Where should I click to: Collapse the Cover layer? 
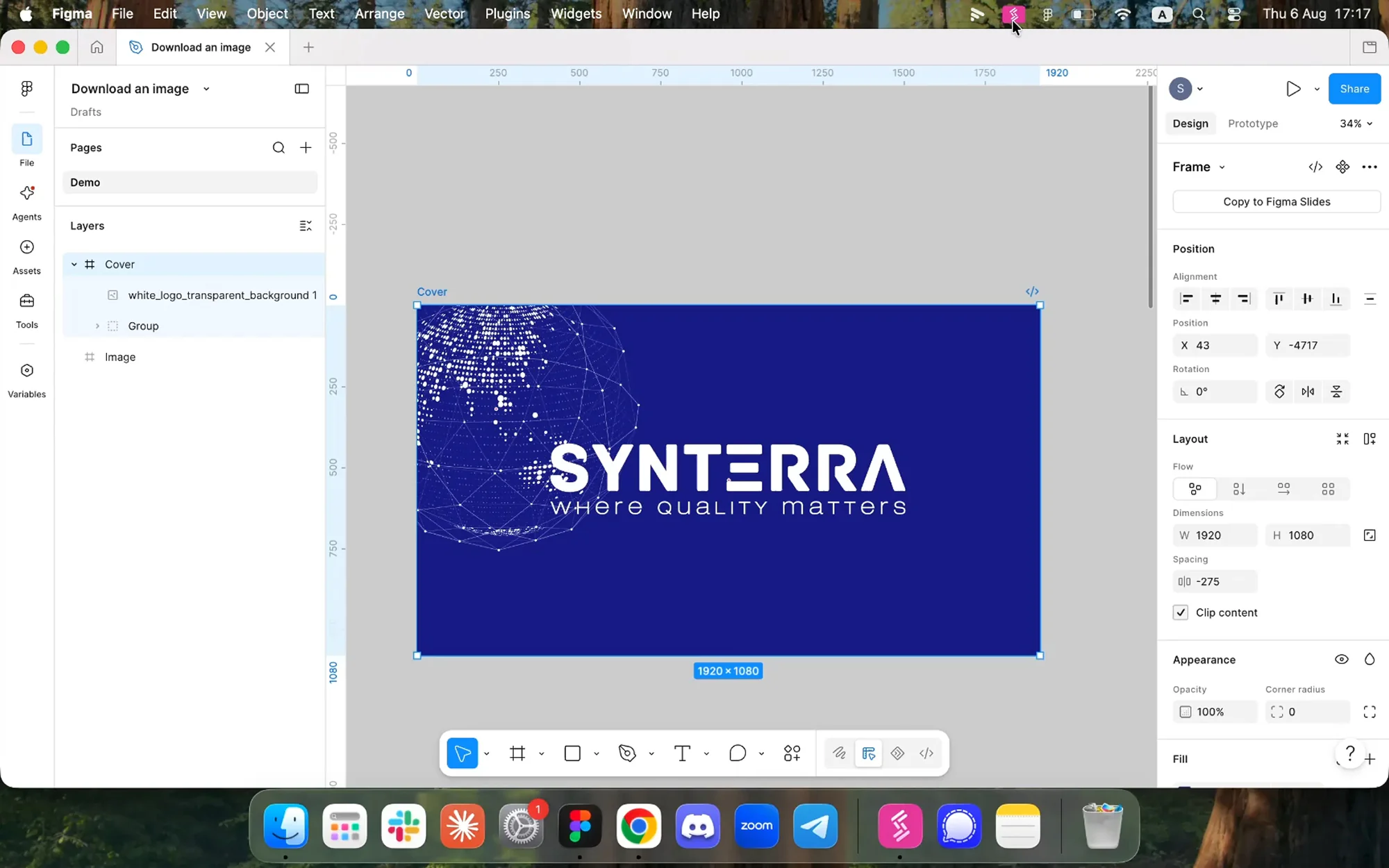(x=74, y=265)
